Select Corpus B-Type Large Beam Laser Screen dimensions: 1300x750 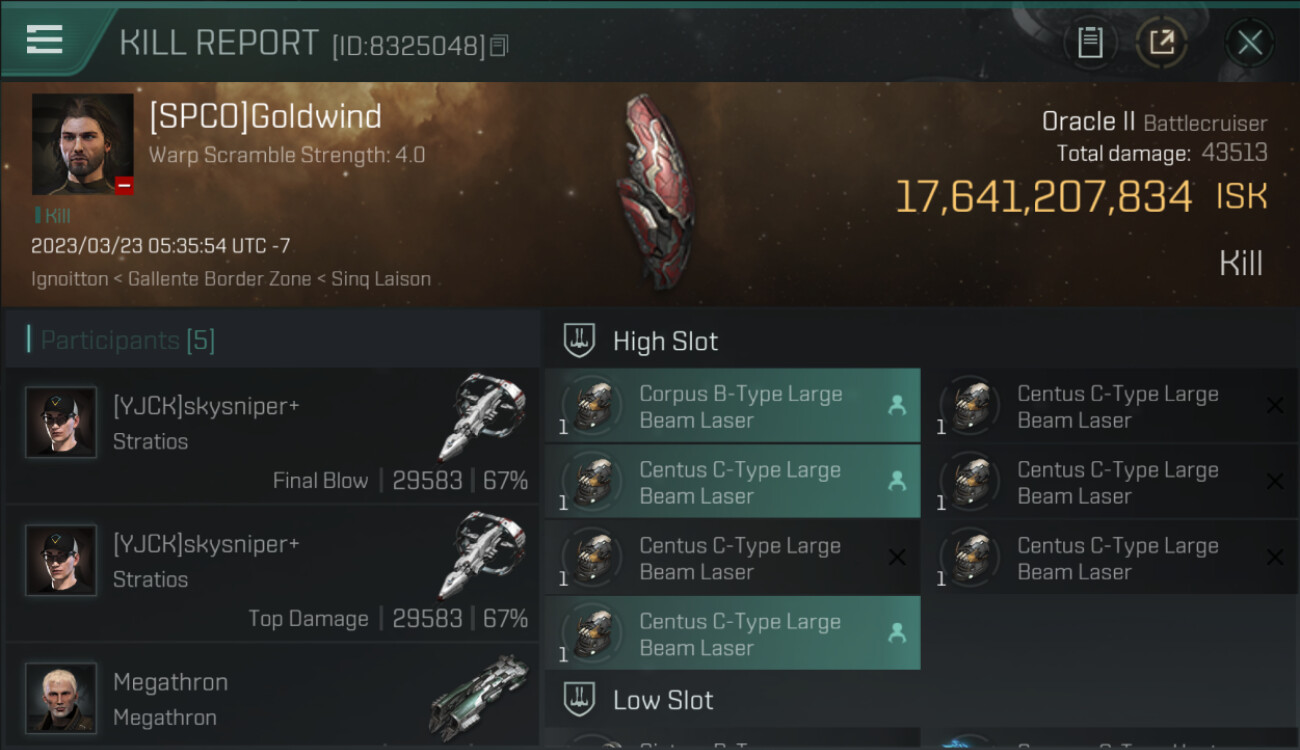[733, 406]
